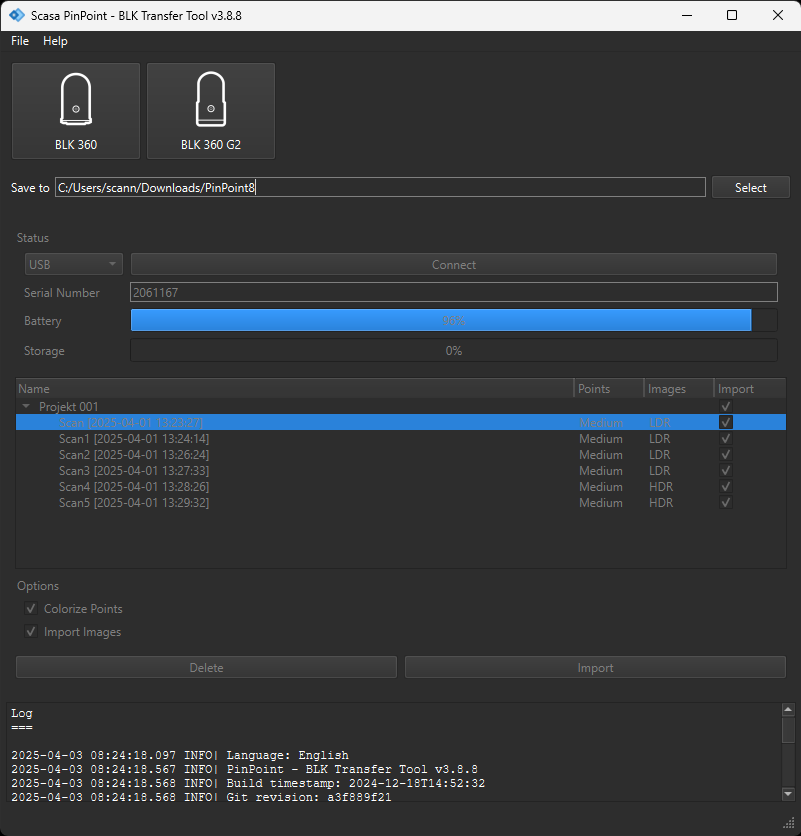The image size is (801, 836).
Task: Click the log scrollbar thumb
Action: tap(788, 729)
